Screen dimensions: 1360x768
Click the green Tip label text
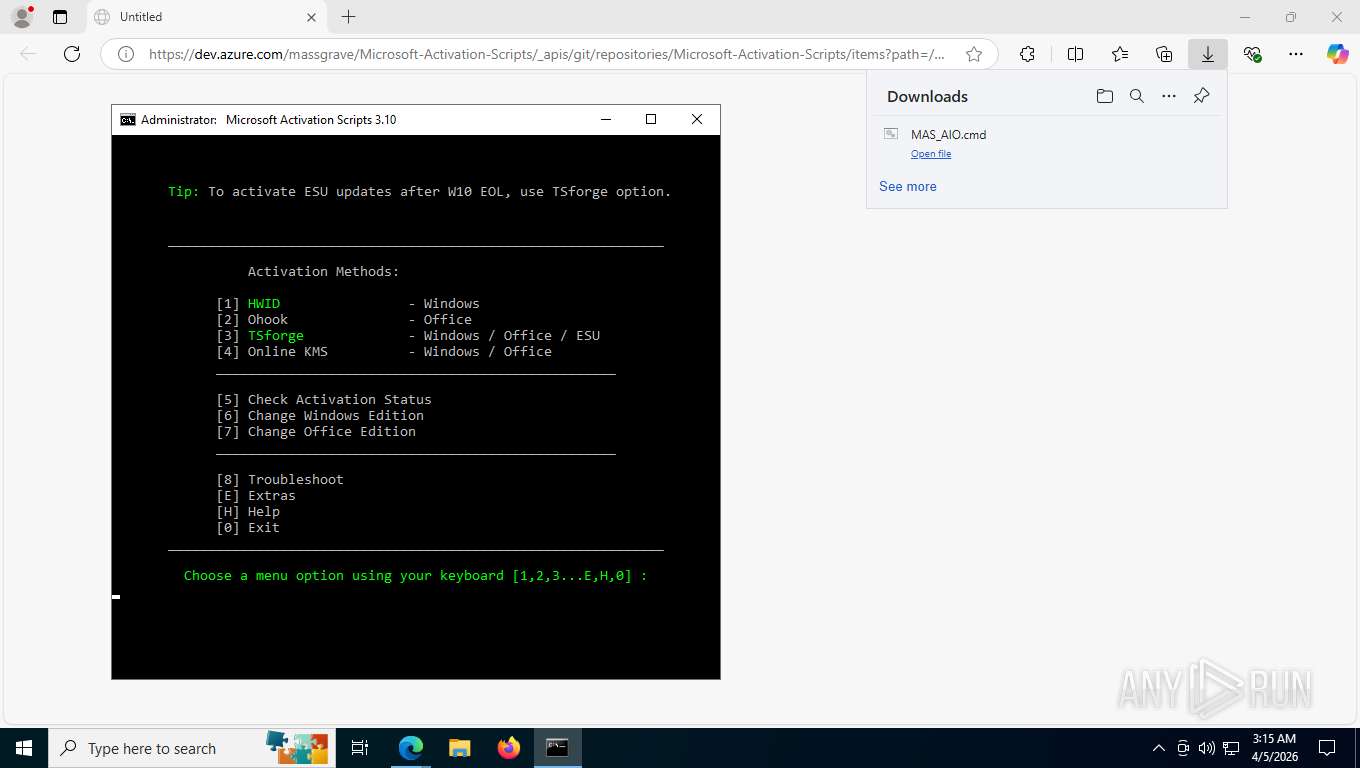pos(184,192)
